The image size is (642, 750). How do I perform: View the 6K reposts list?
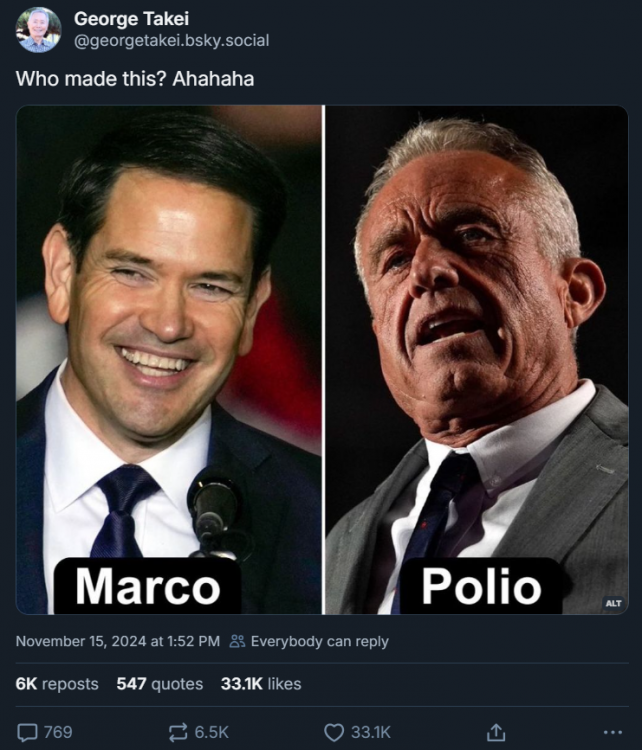(x=57, y=684)
